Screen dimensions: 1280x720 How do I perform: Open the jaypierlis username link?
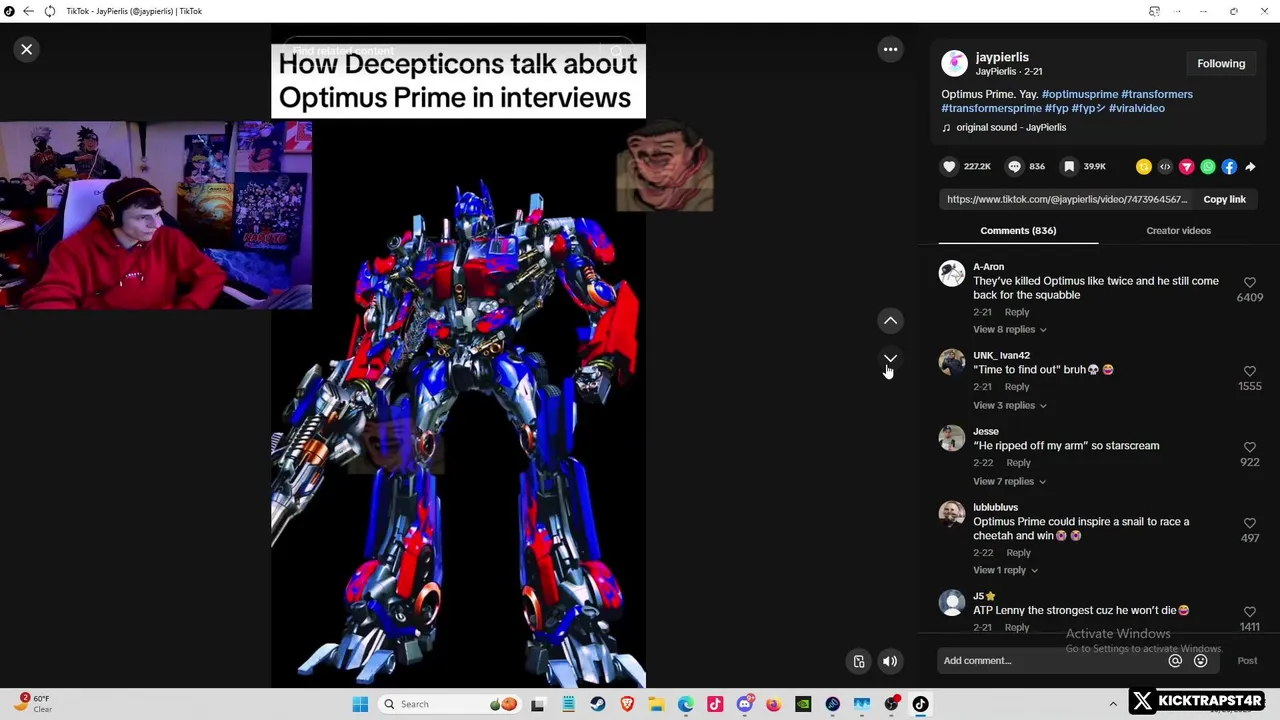click(x=1002, y=57)
